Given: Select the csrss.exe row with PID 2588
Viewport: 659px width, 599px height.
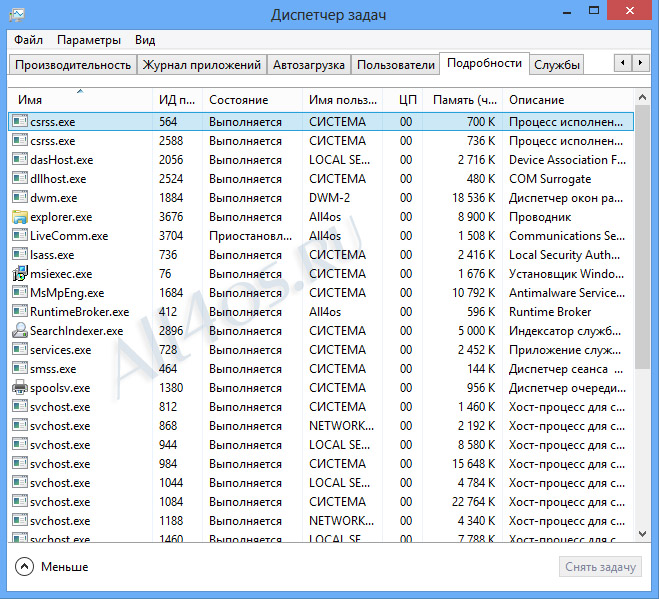Looking at the screenshot, I should 321,140.
